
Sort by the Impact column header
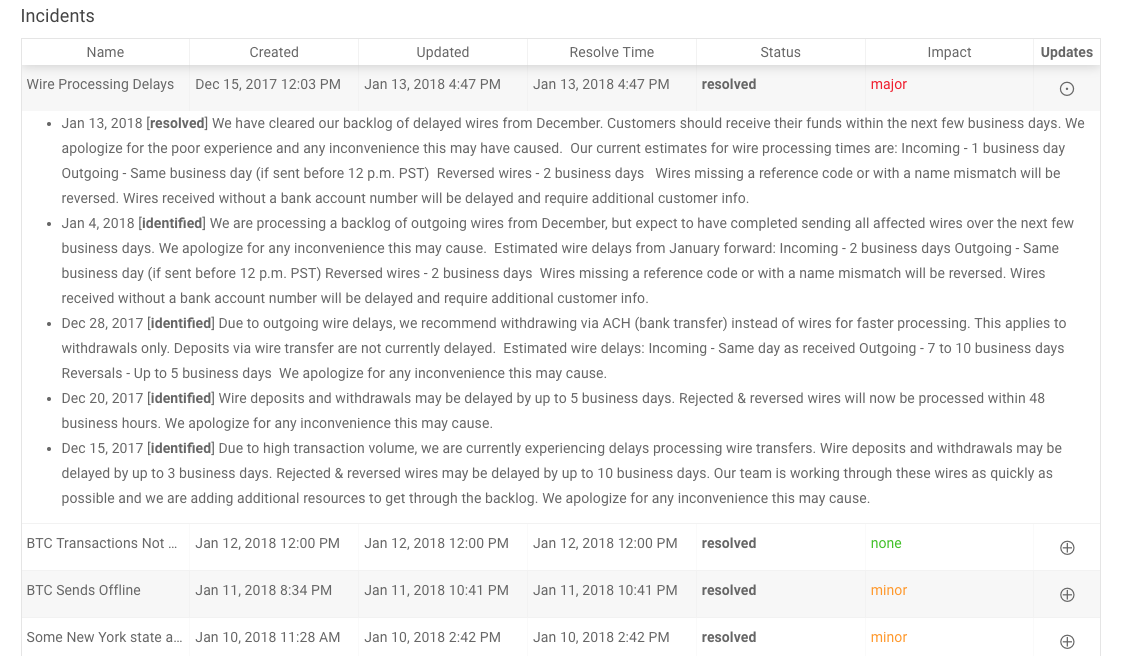pyautogui.click(x=949, y=52)
